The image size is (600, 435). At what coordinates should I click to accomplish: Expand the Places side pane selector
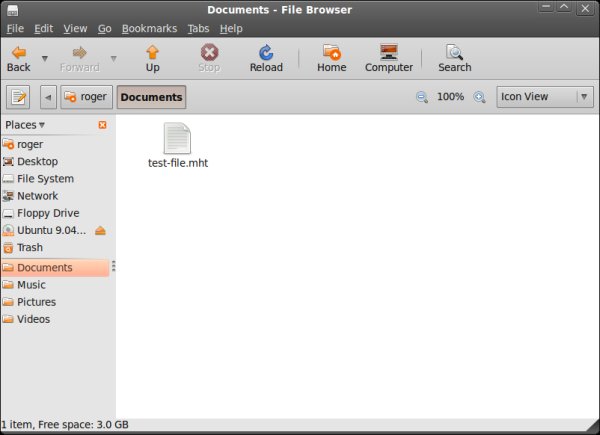[x=25, y=125]
